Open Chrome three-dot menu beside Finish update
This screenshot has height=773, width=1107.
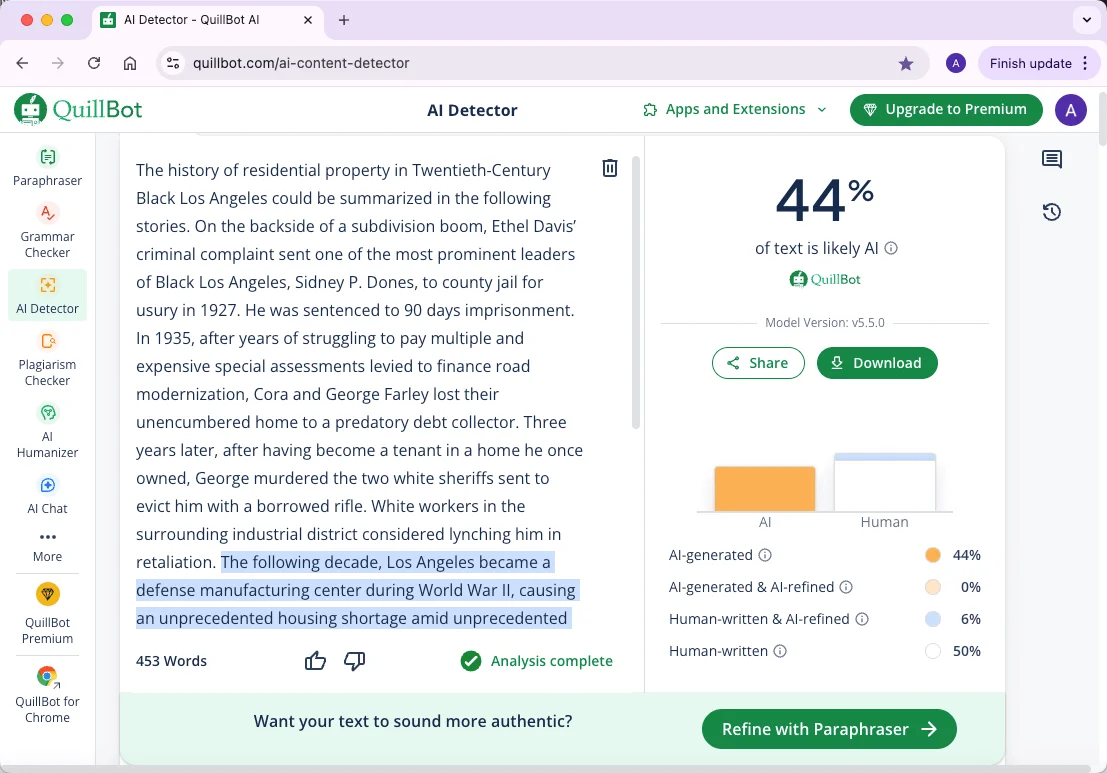tap(1085, 64)
